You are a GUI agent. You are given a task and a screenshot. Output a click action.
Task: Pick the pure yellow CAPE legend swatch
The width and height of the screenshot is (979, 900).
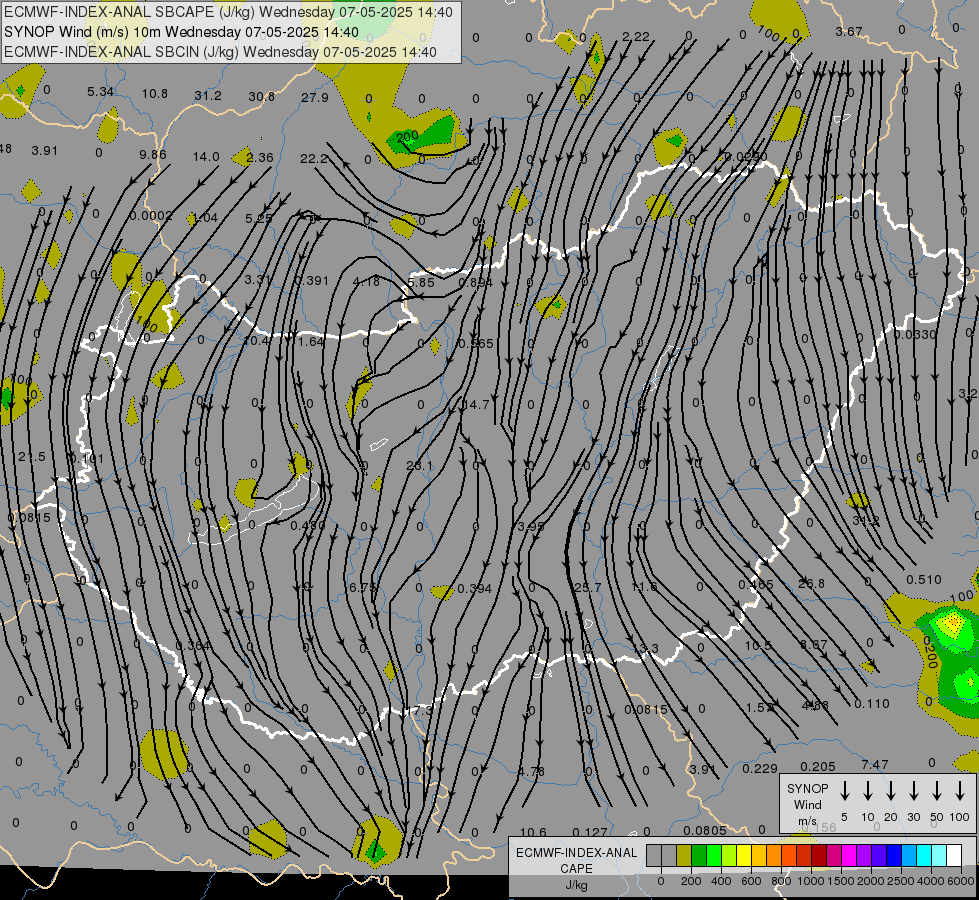(x=744, y=856)
